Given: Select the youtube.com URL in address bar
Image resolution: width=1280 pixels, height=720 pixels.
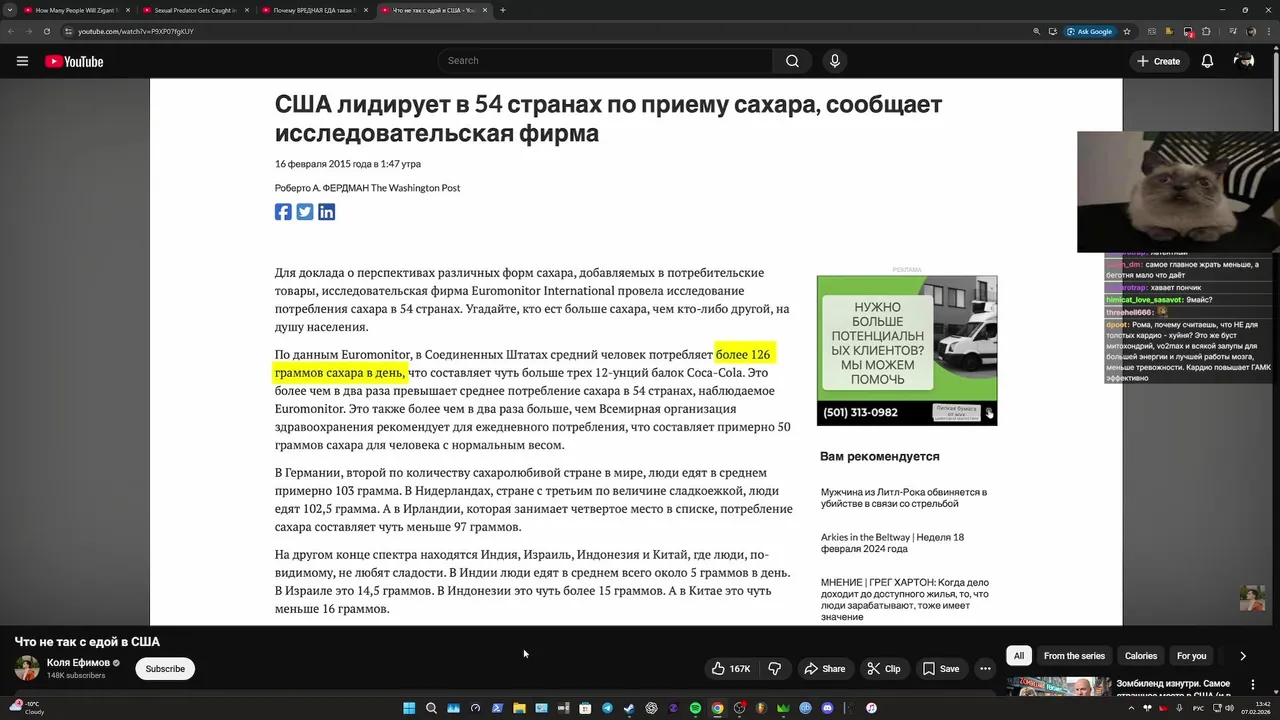Looking at the screenshot, I should [136, 31].
